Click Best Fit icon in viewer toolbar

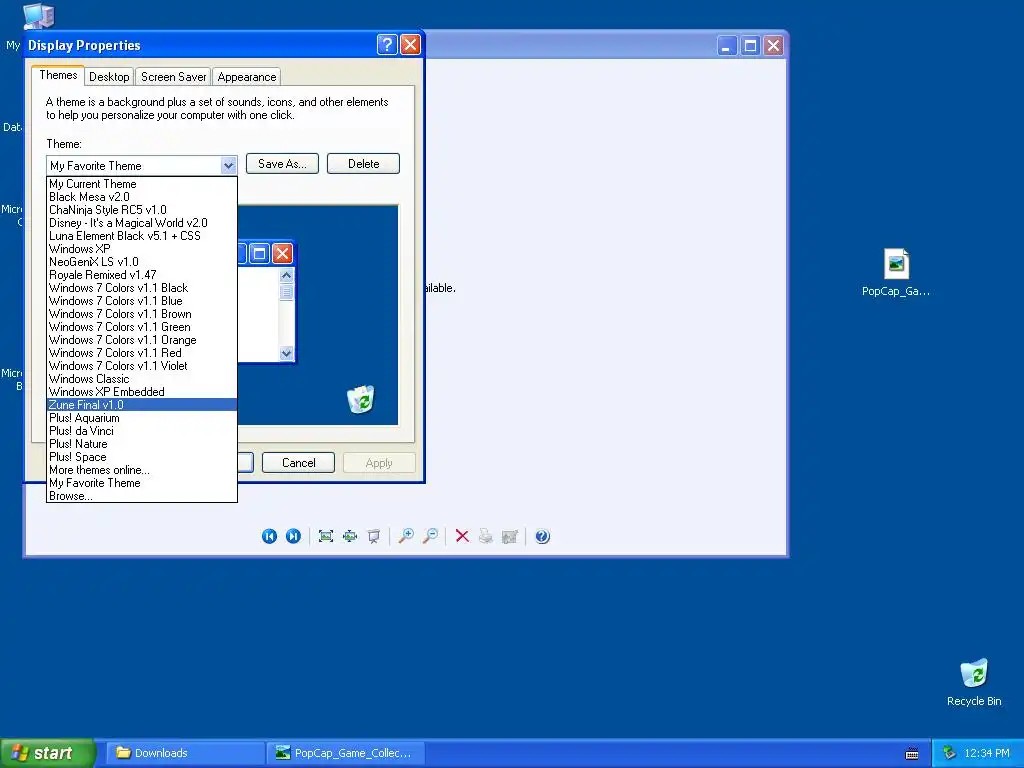326,536
